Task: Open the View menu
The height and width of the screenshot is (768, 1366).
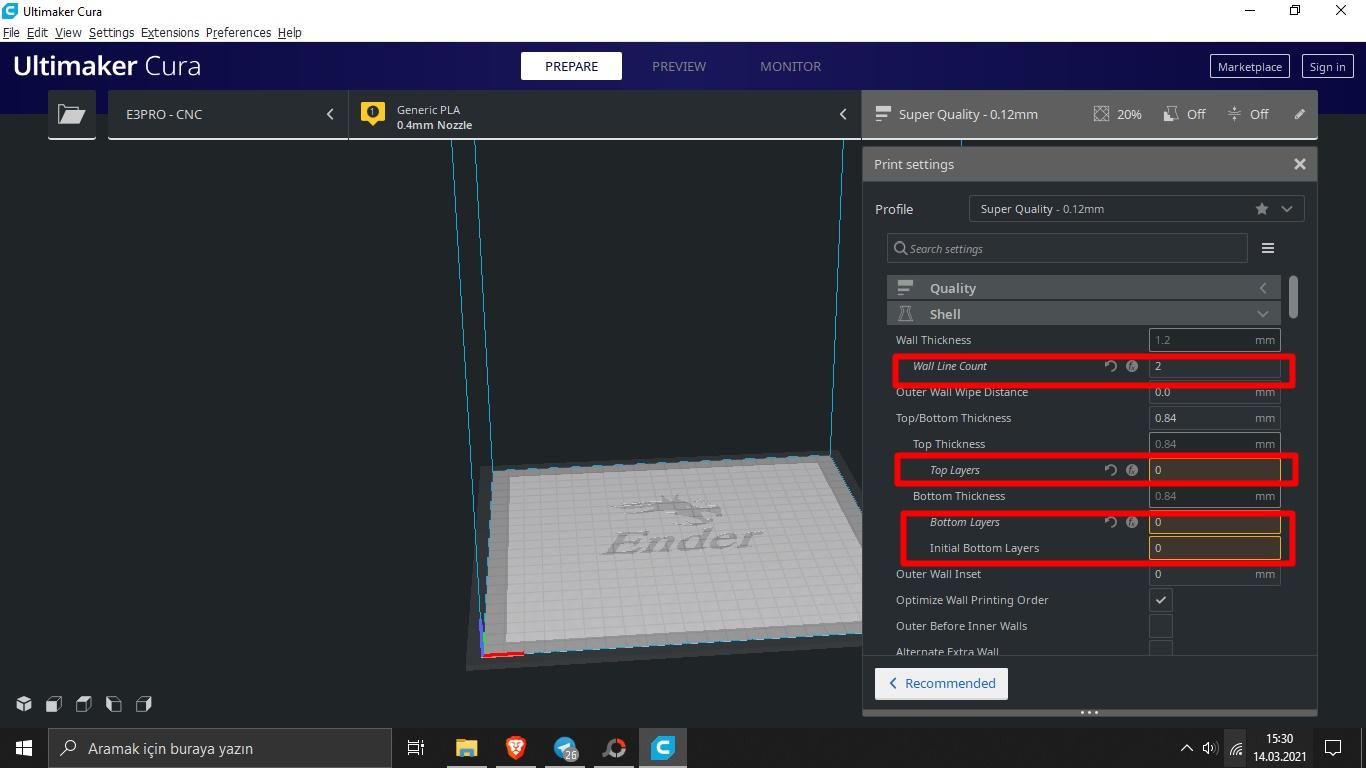Action: pyautogui.click(x=68, y=32)
